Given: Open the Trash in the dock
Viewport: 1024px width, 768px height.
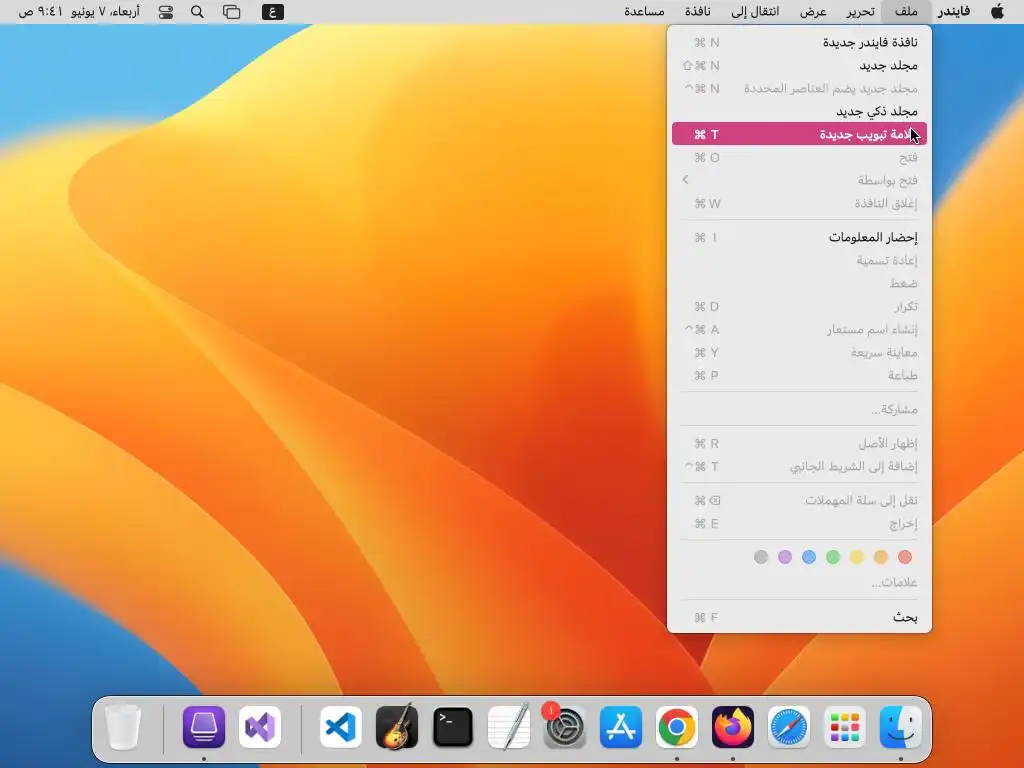Looking at the screenshot, I should coord(123,727).
